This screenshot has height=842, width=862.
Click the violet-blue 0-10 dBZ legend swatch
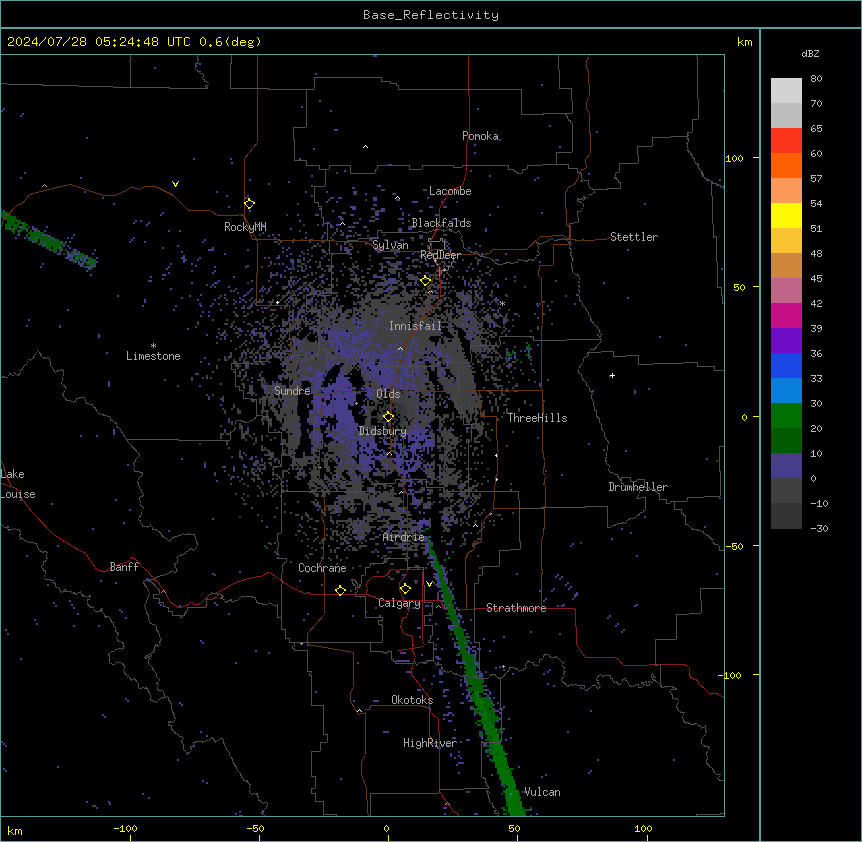(786, 466)
